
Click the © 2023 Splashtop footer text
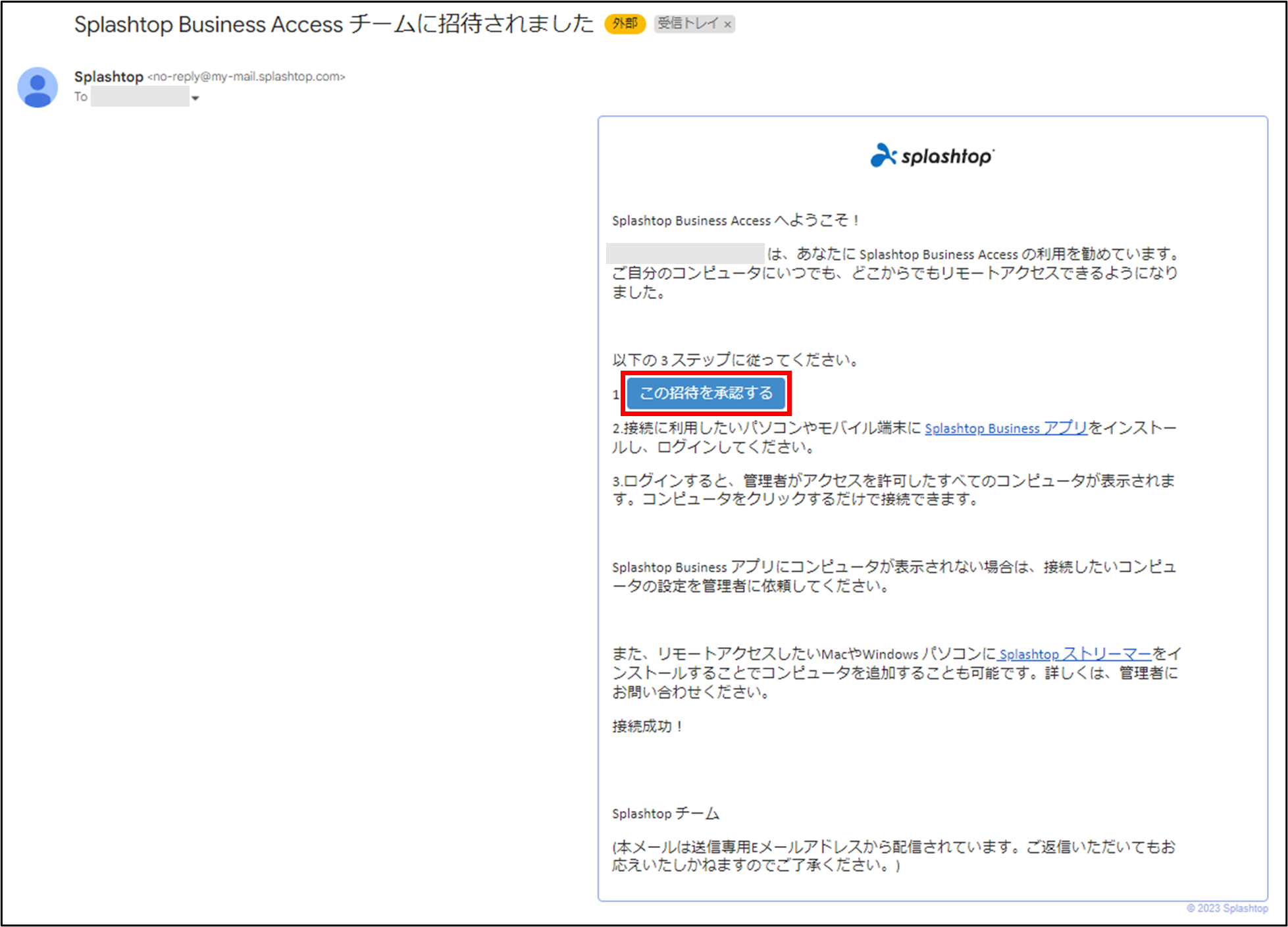pyautogui.click(x=1228, y=908)
